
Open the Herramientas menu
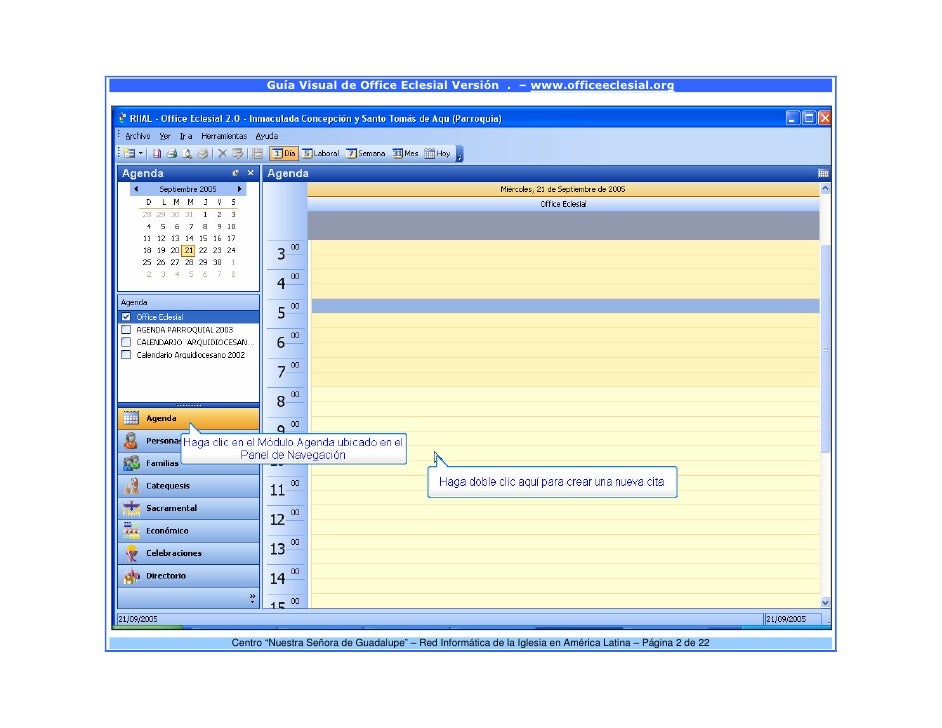click(223, 136)
